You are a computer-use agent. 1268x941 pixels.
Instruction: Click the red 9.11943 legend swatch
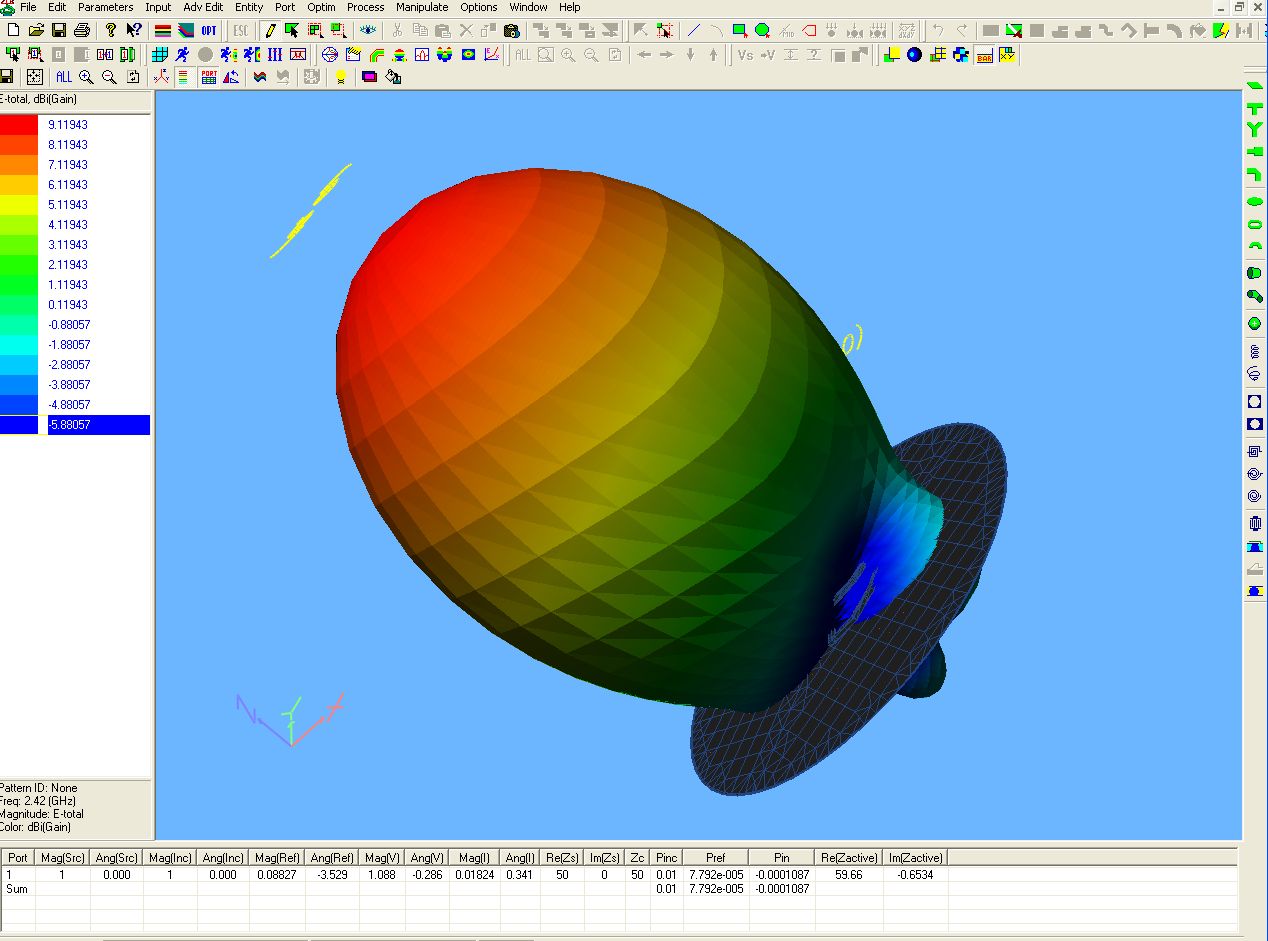pyautogui.click(x=19, y=125)
